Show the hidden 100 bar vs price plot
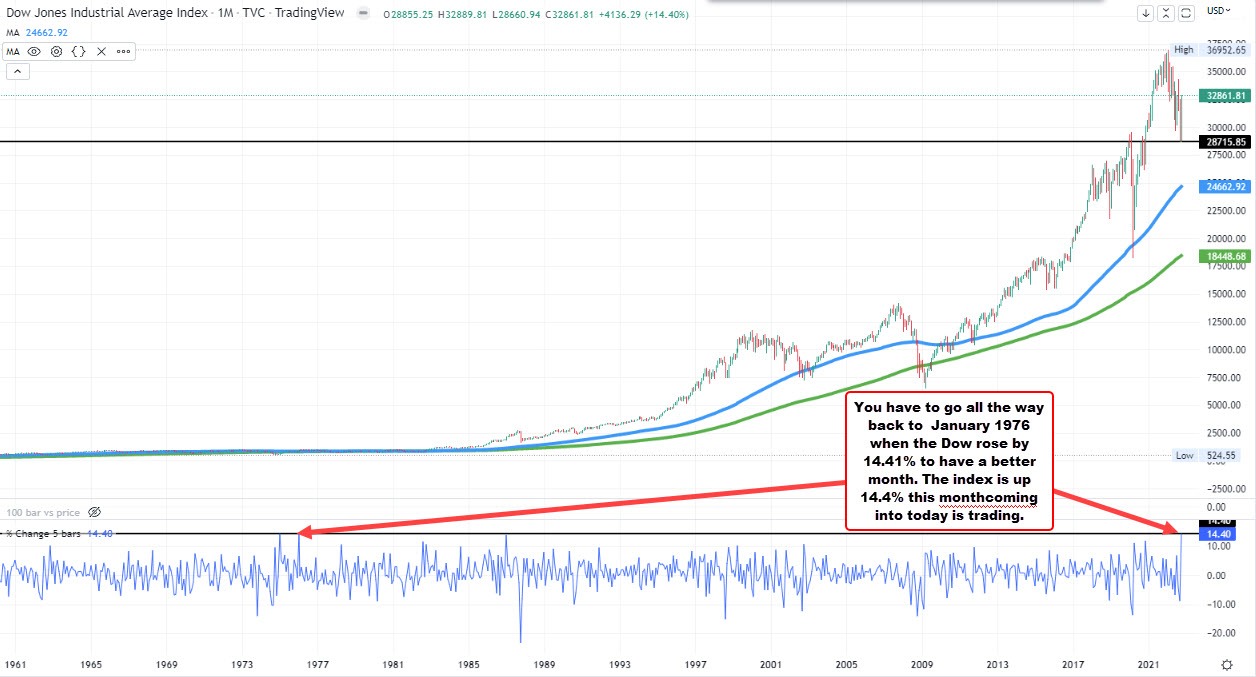The image size is (1256, 677). (93, 512)
